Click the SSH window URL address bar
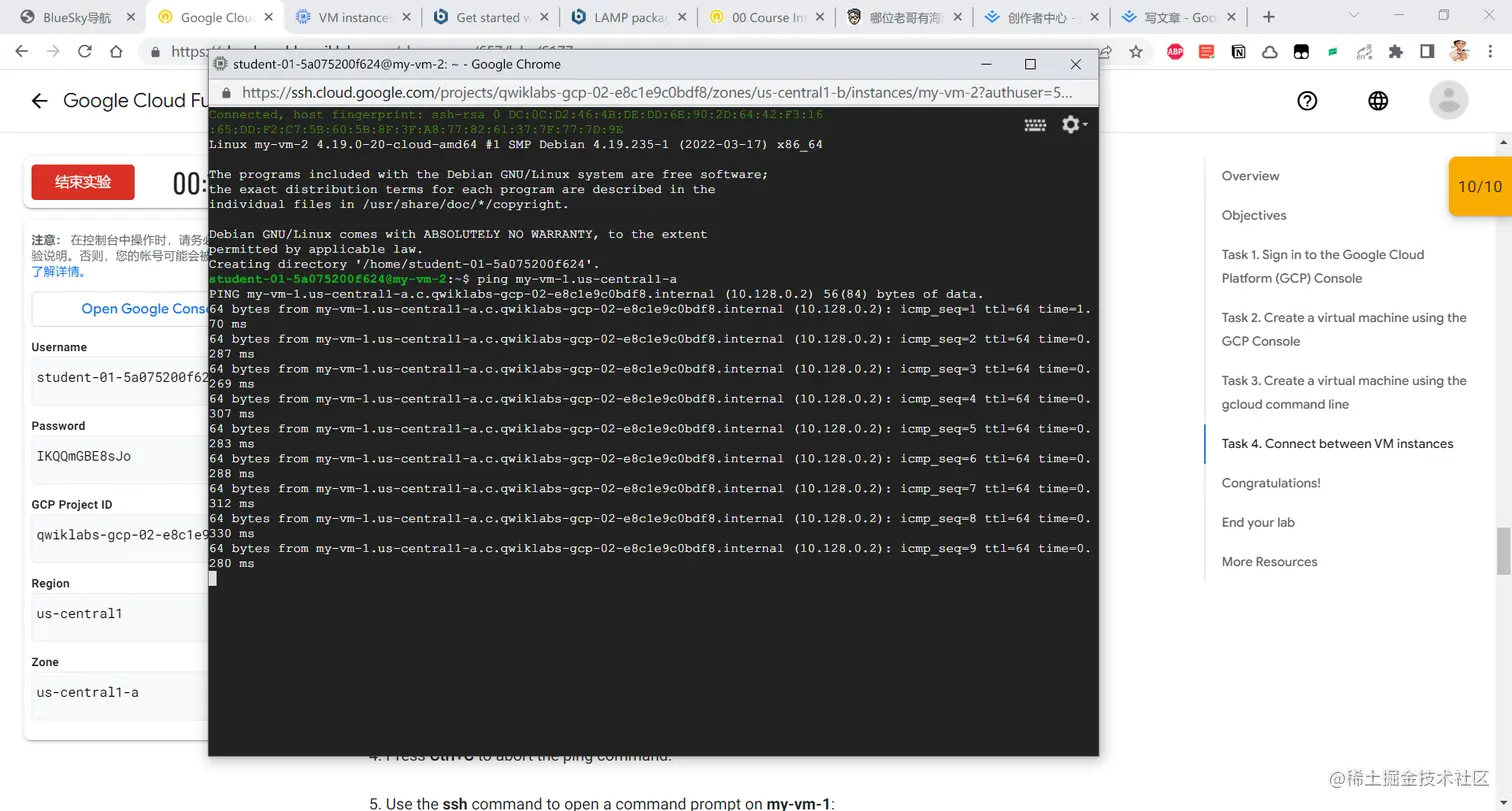 pyautogui.click(x=656, y=92)
